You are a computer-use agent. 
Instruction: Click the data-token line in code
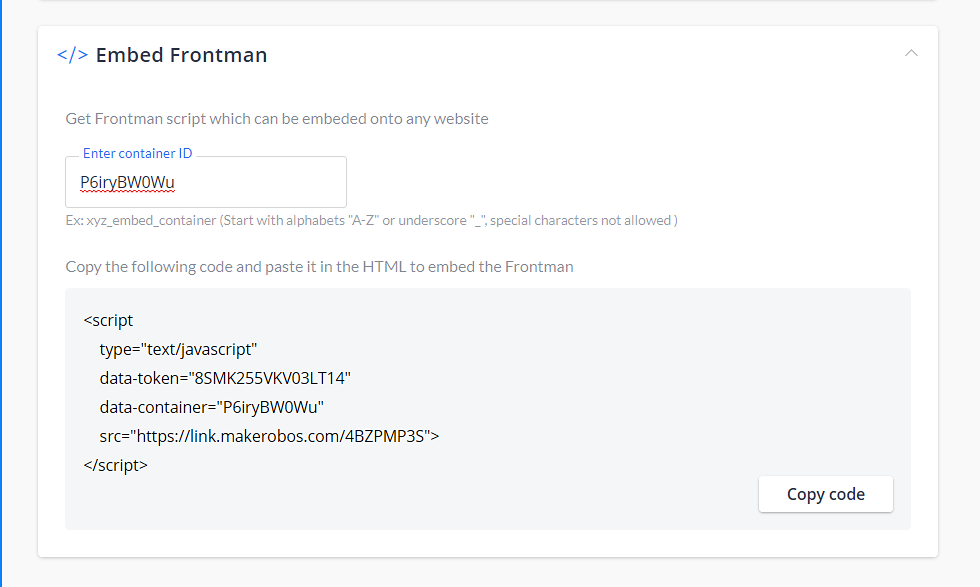[x=225, y=378]
